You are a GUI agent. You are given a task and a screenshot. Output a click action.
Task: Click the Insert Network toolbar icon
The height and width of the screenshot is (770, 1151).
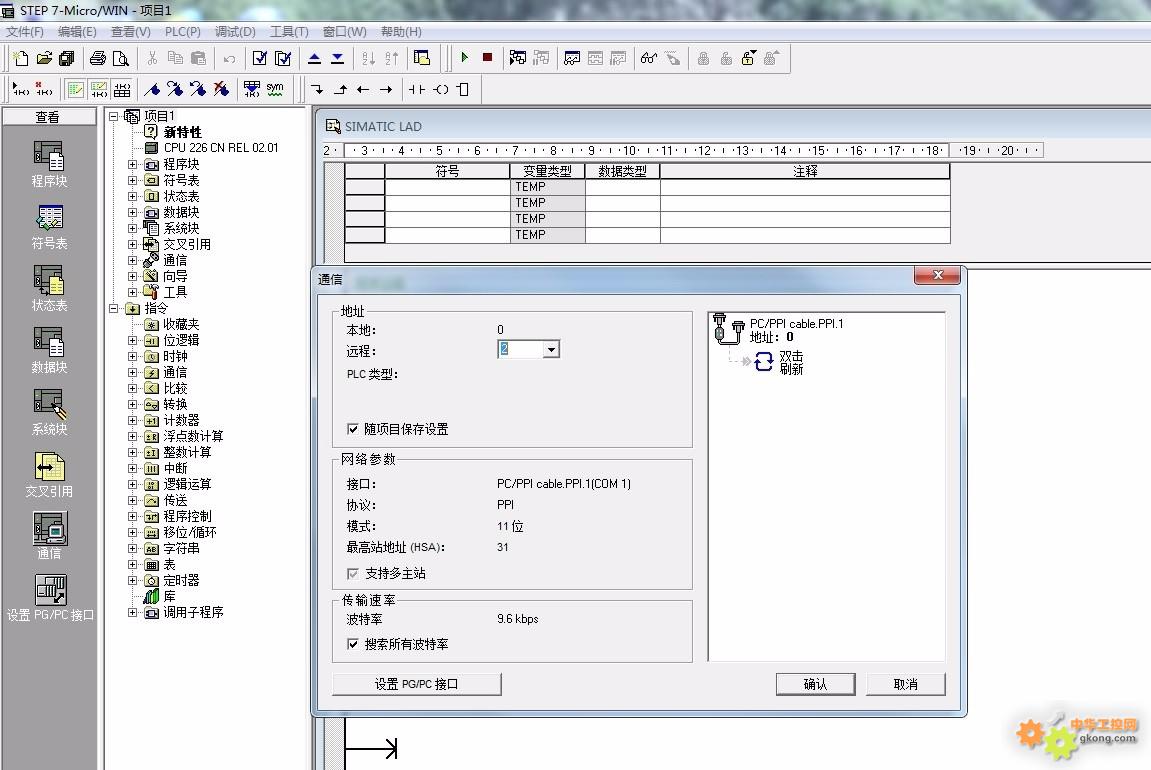click(21, 90)
